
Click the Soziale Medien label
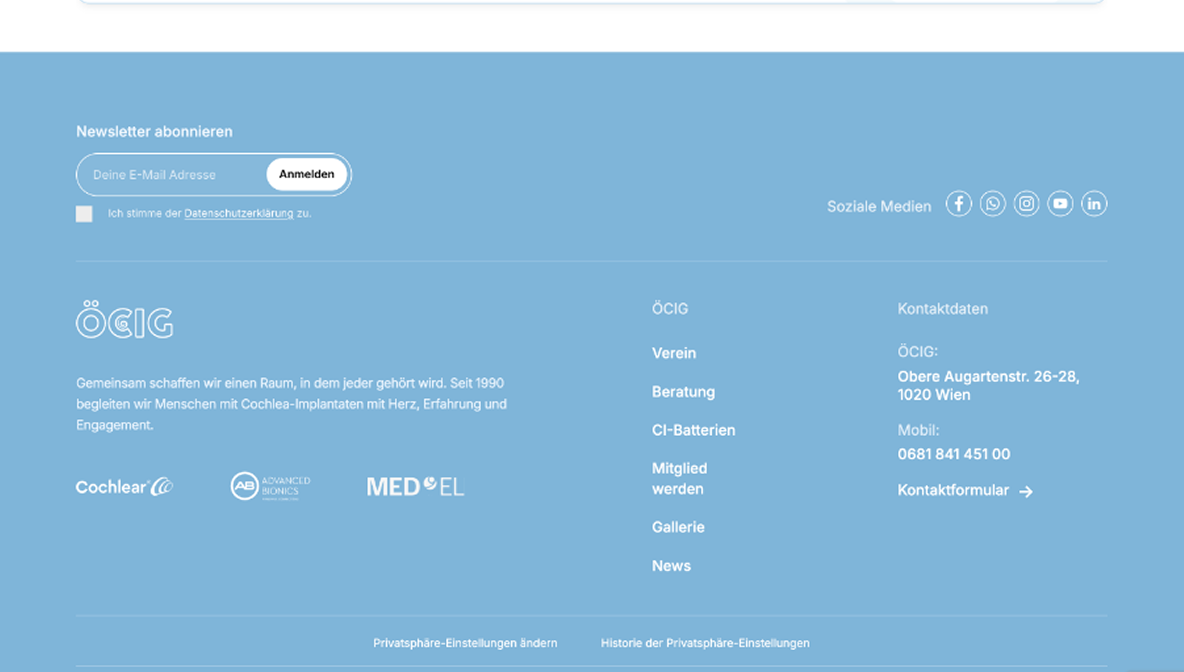[x=879, y=207]
